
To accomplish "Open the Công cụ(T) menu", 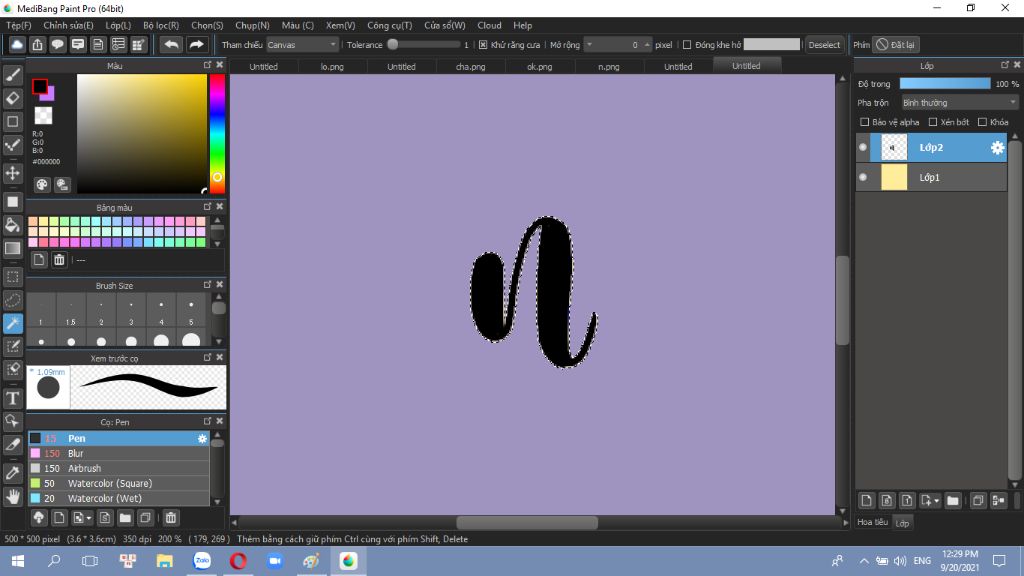I will (389, 25).
